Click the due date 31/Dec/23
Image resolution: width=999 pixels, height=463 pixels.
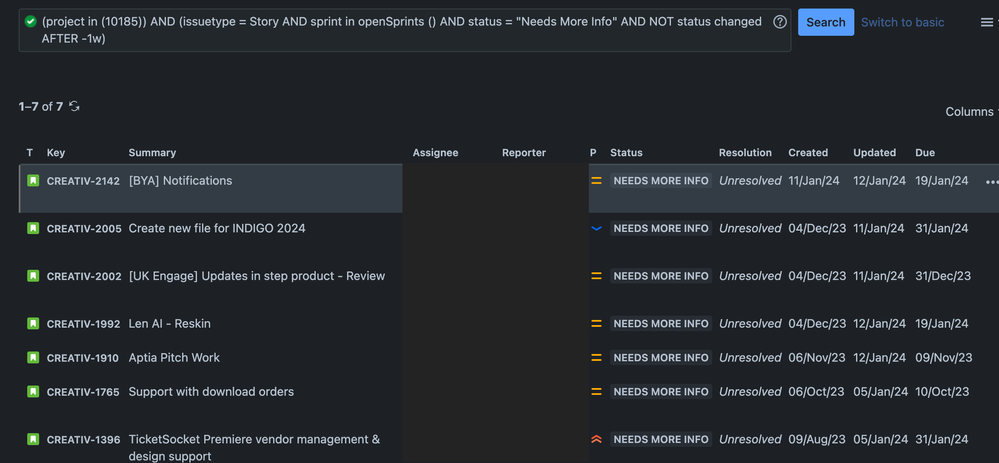click(x=943, y=276)
